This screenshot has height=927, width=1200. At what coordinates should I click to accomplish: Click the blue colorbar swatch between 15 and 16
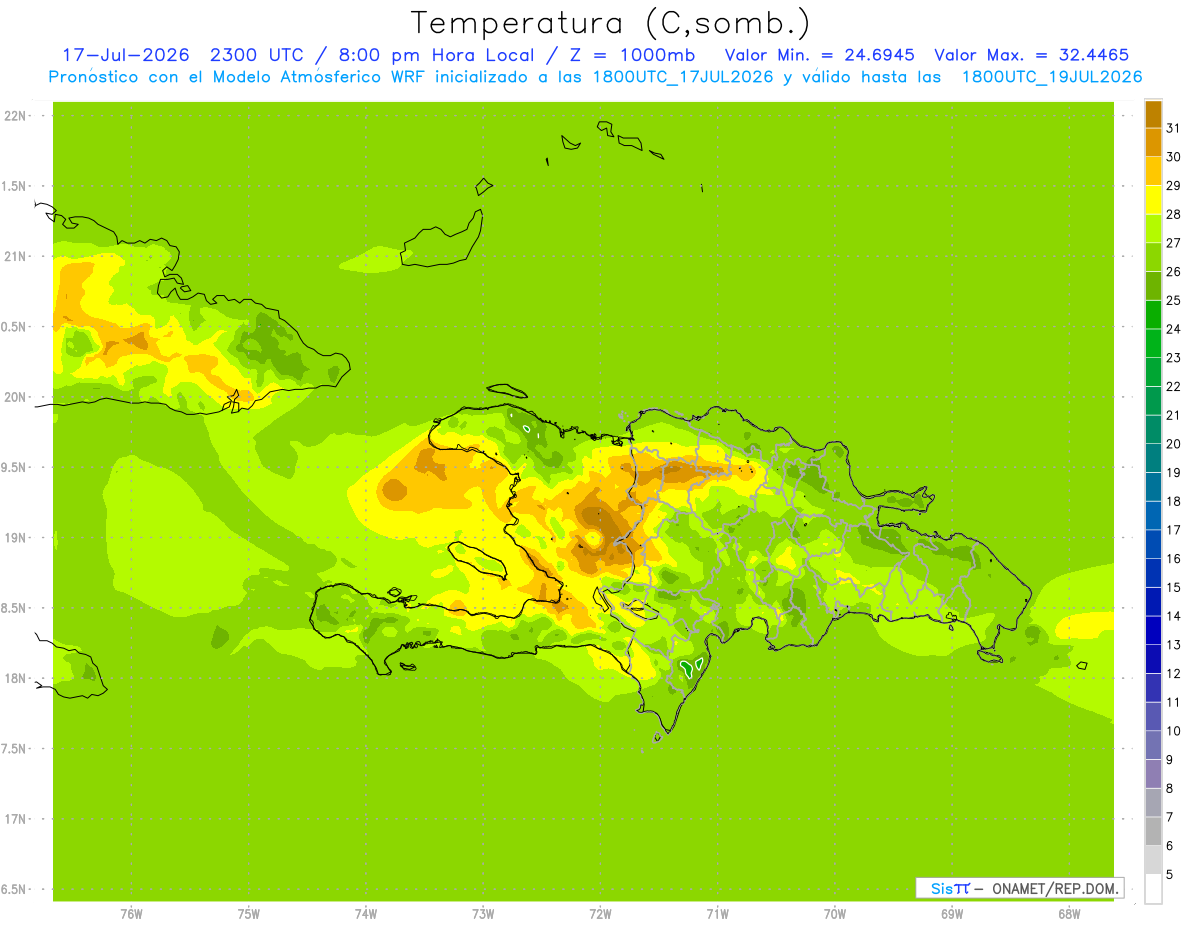tap(1153, 573)
